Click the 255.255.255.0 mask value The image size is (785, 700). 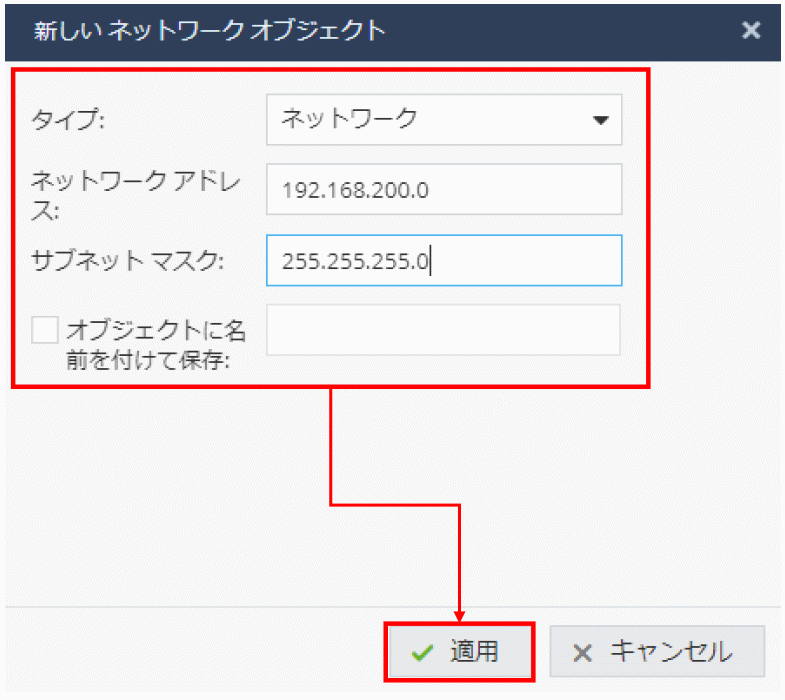[355, 261]
